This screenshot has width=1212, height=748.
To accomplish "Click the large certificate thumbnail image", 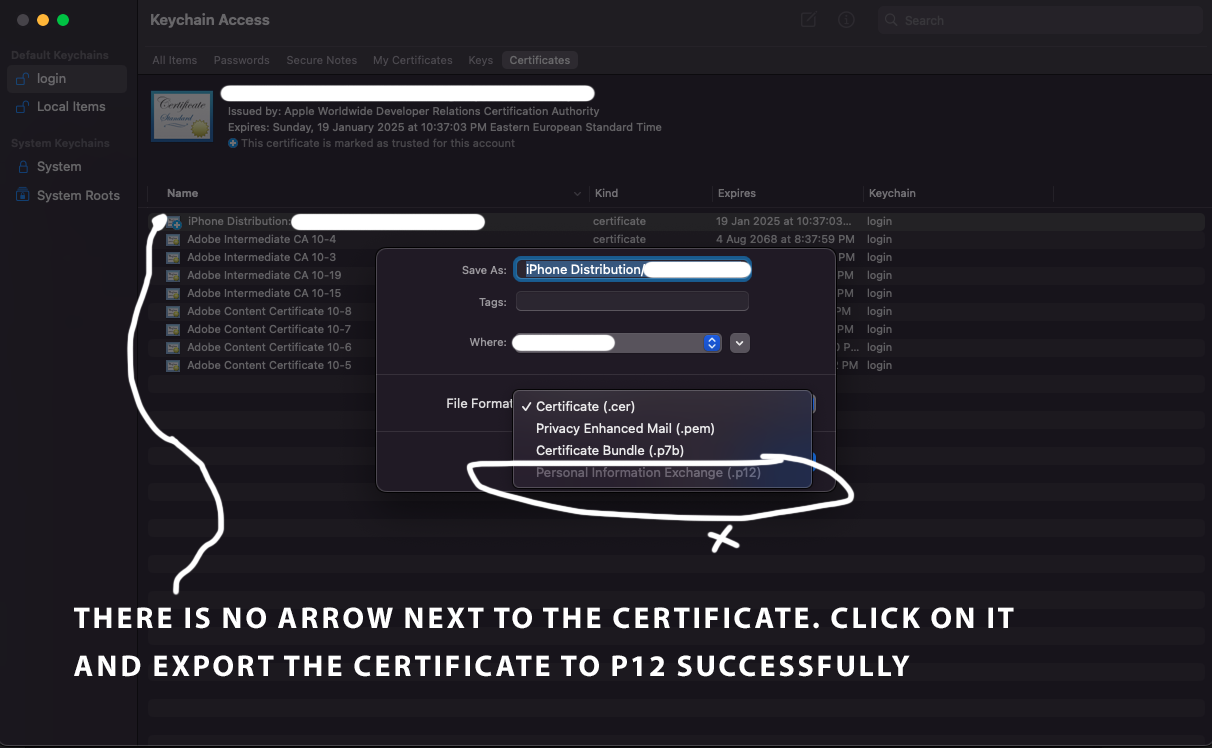I will pos(182,116).
